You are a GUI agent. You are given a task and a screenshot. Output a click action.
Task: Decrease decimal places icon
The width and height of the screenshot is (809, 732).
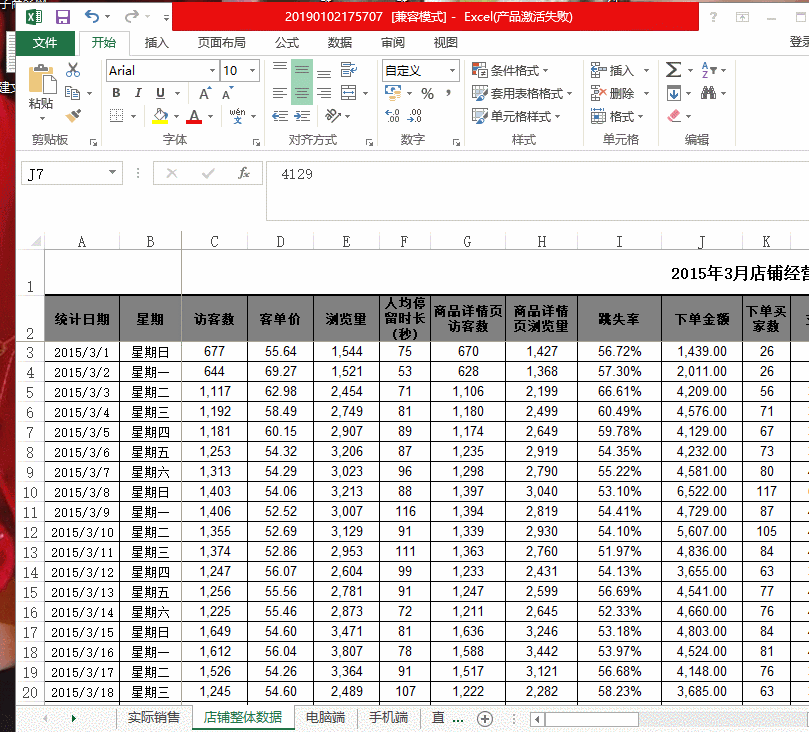click(414, 116)
